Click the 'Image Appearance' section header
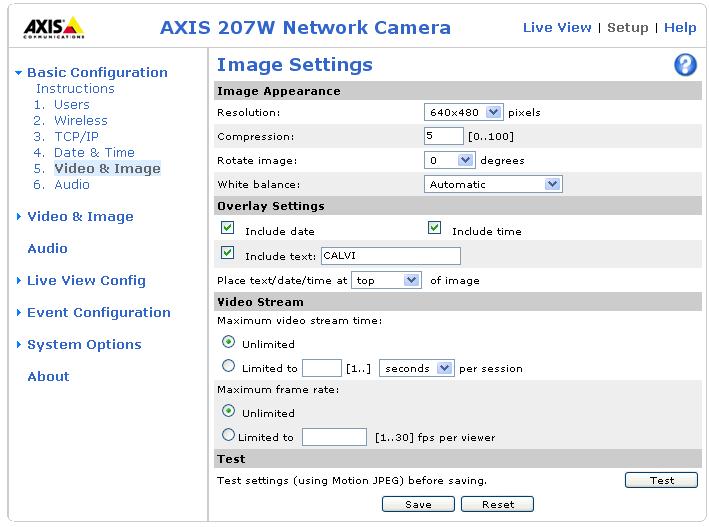 (279, 91)
